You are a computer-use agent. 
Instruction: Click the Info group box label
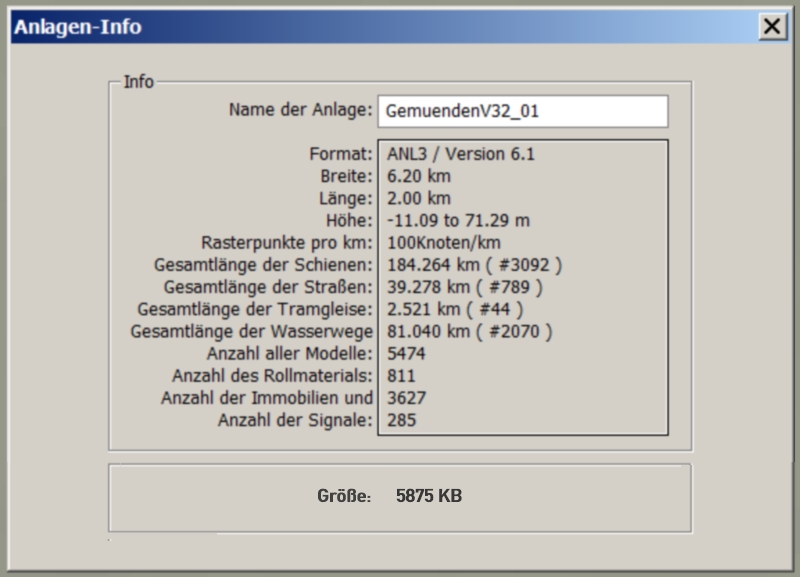[138, 82]
